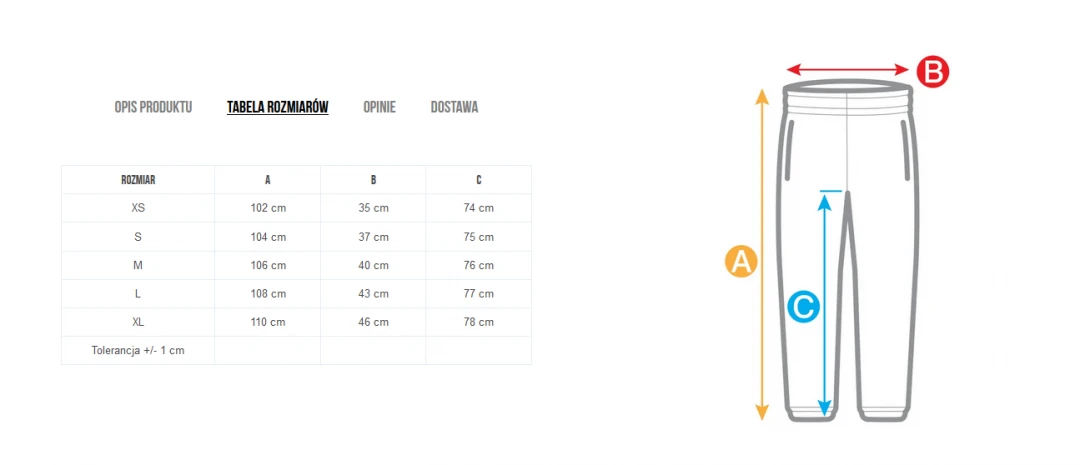
Task: Open the Opis Produktu tab
Action: pyautogui.click(x=153, y=107)
